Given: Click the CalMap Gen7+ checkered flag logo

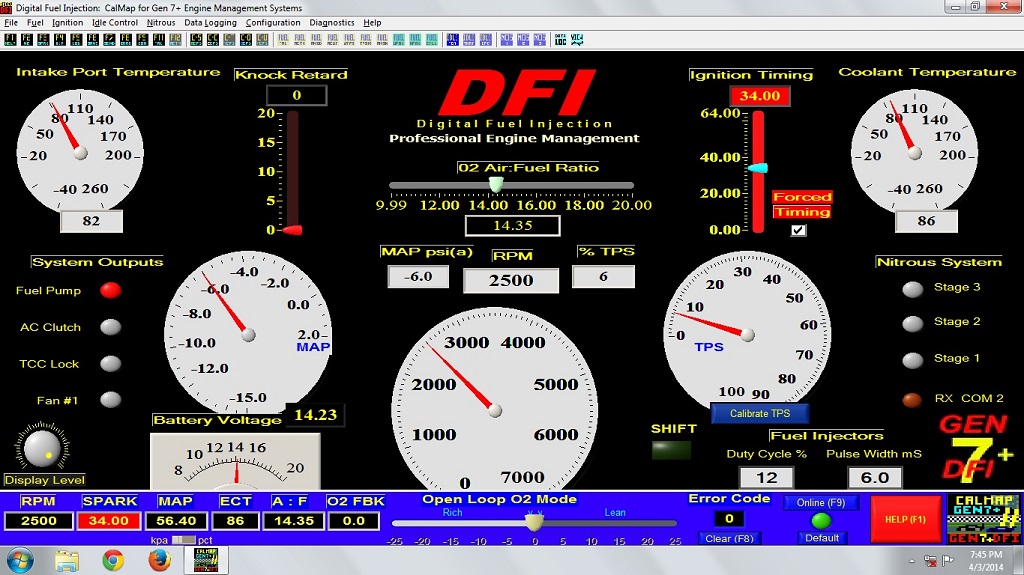Looking at the screenshot, I should pyautogui.click(x=984, y=519).
